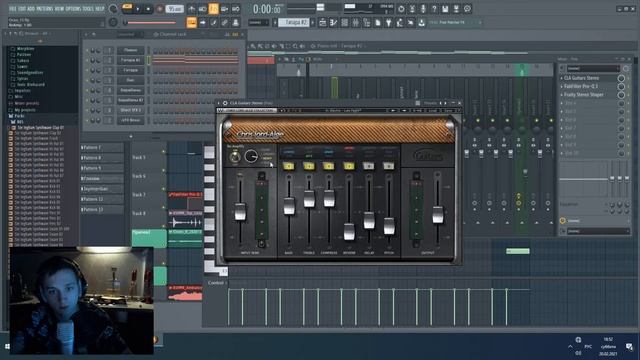
Task: Open the Control lane dropdown in piano roll
Action: (x=216, y=282)
